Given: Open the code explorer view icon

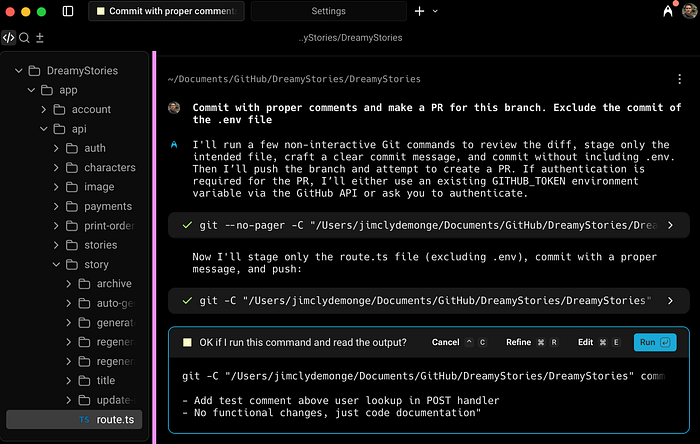Looking at the screenshot, I should [8, 38].
